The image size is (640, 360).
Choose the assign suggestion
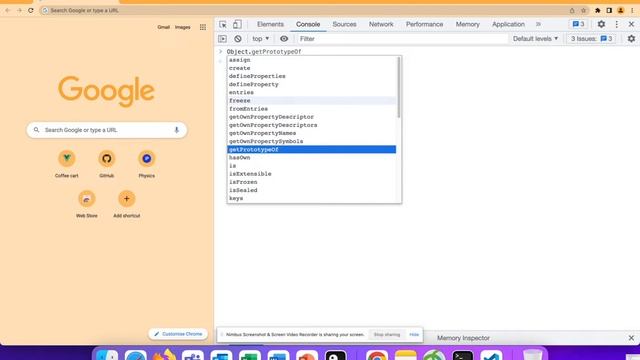tap(311, 60)
